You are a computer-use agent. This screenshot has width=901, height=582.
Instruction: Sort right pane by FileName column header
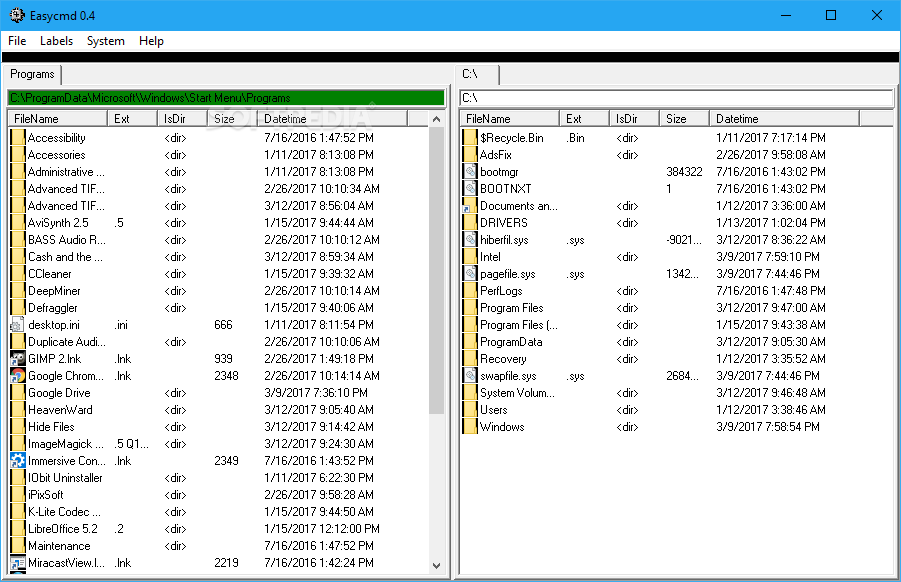coord(510,118)
